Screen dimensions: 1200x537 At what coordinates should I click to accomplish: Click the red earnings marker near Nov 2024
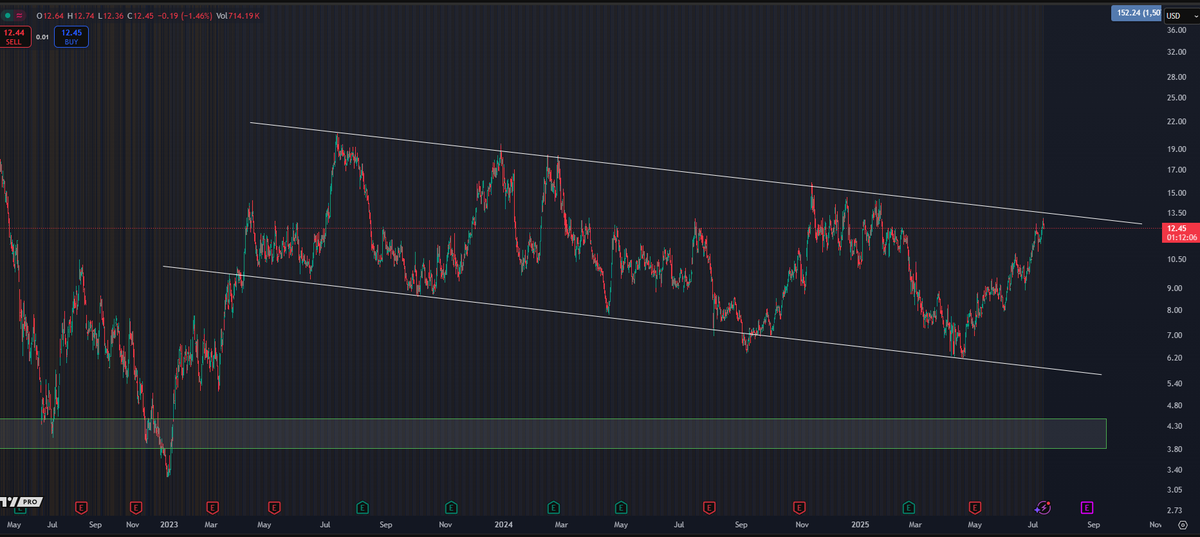point(798,508)
